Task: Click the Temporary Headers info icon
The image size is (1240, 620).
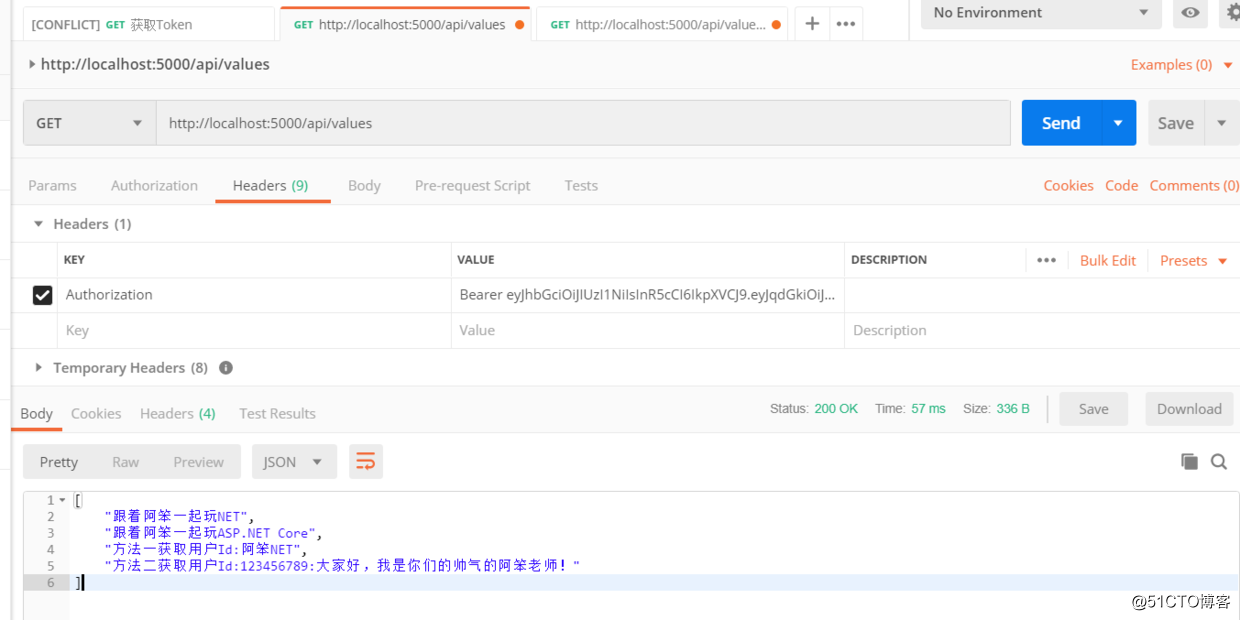Action: (x=226, y=367)
